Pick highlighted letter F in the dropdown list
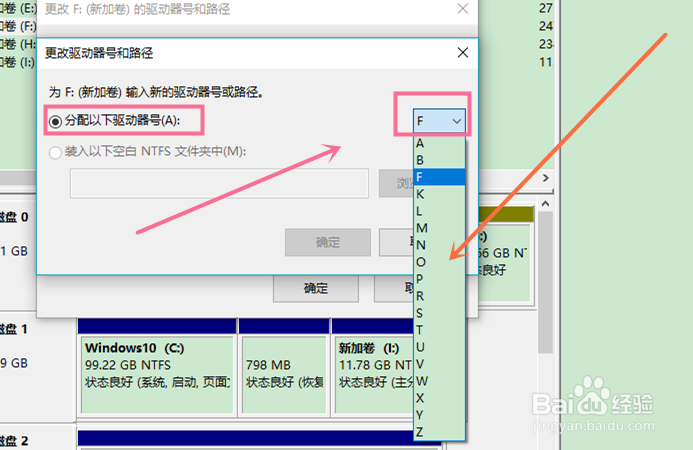This screenshot has height=450, width=693. point(439,177)
